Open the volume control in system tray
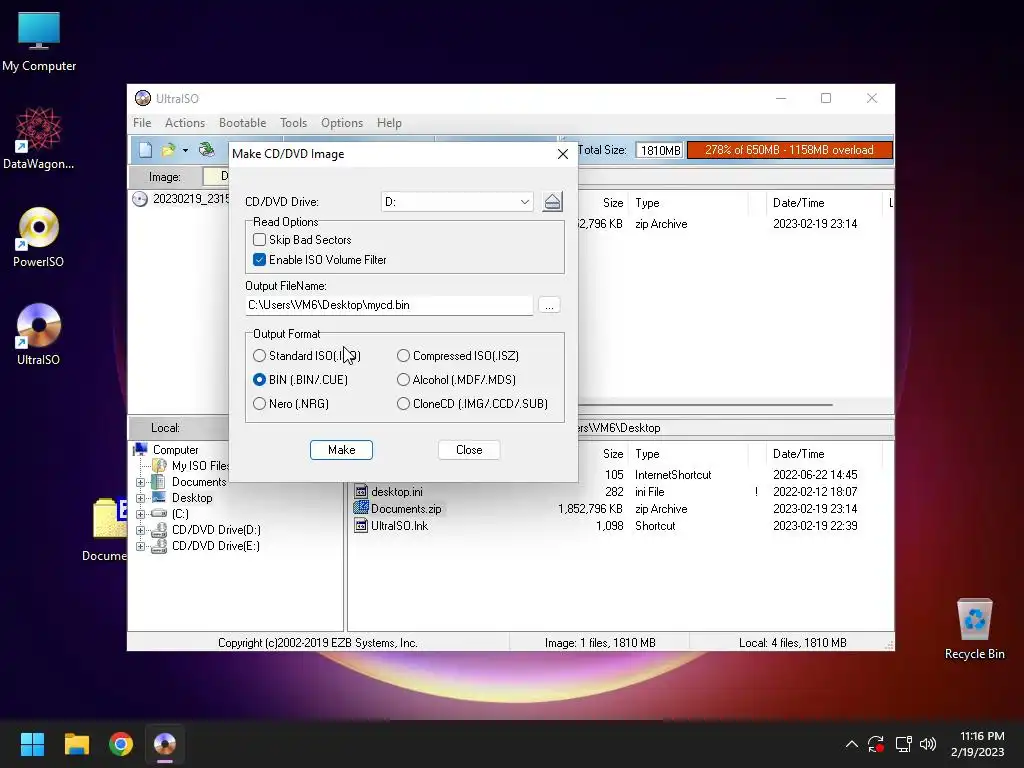Image resolution: width=1024 pixels, height=768 pixels. pos(927,744)
